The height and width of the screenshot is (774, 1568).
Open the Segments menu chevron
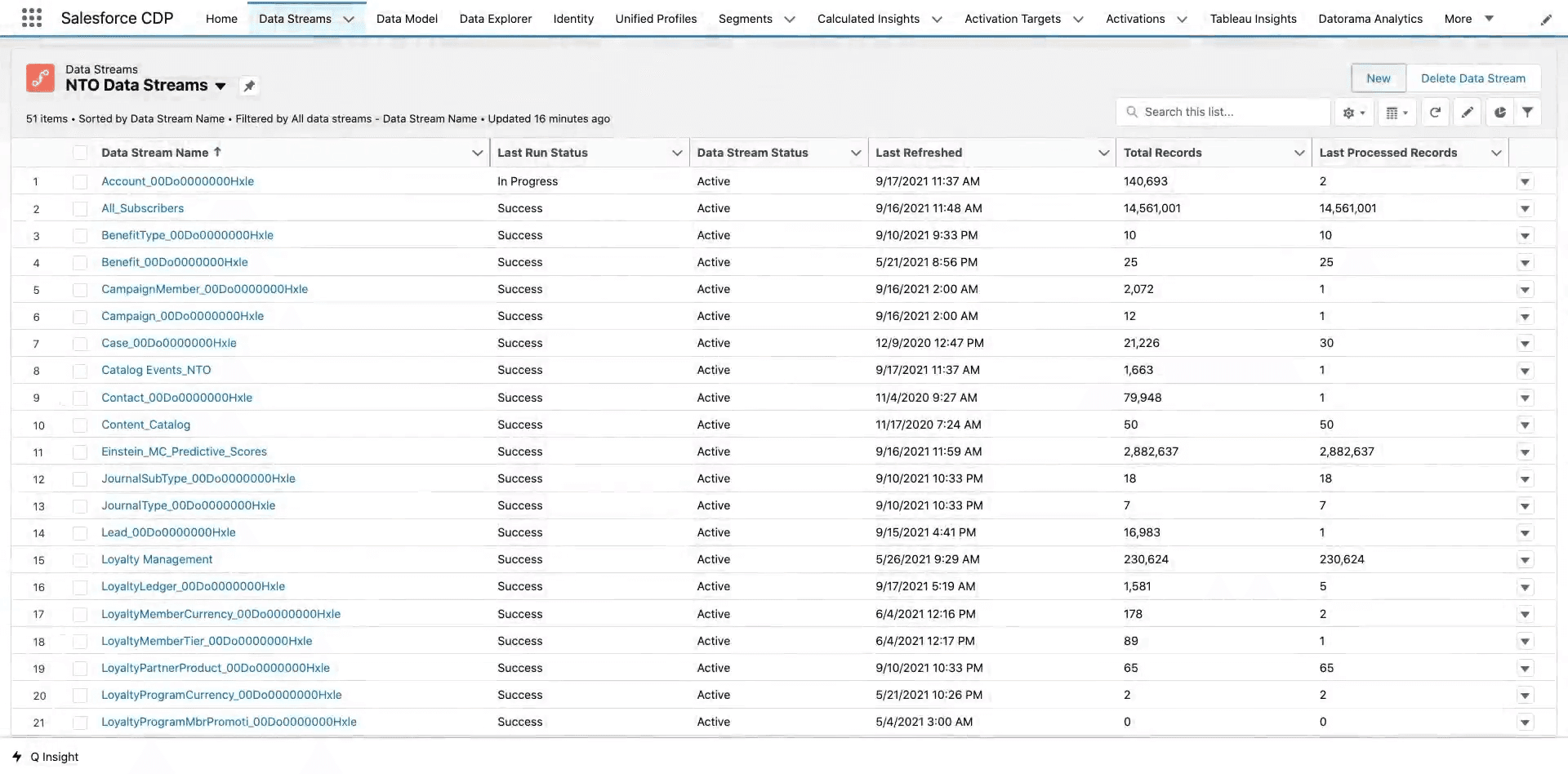789,19
